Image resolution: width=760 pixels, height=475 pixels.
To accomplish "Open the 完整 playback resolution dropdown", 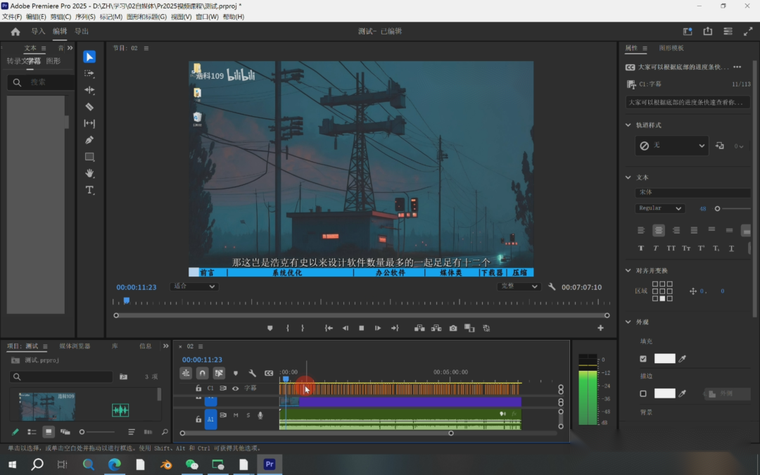I will [x=519, y=286].
